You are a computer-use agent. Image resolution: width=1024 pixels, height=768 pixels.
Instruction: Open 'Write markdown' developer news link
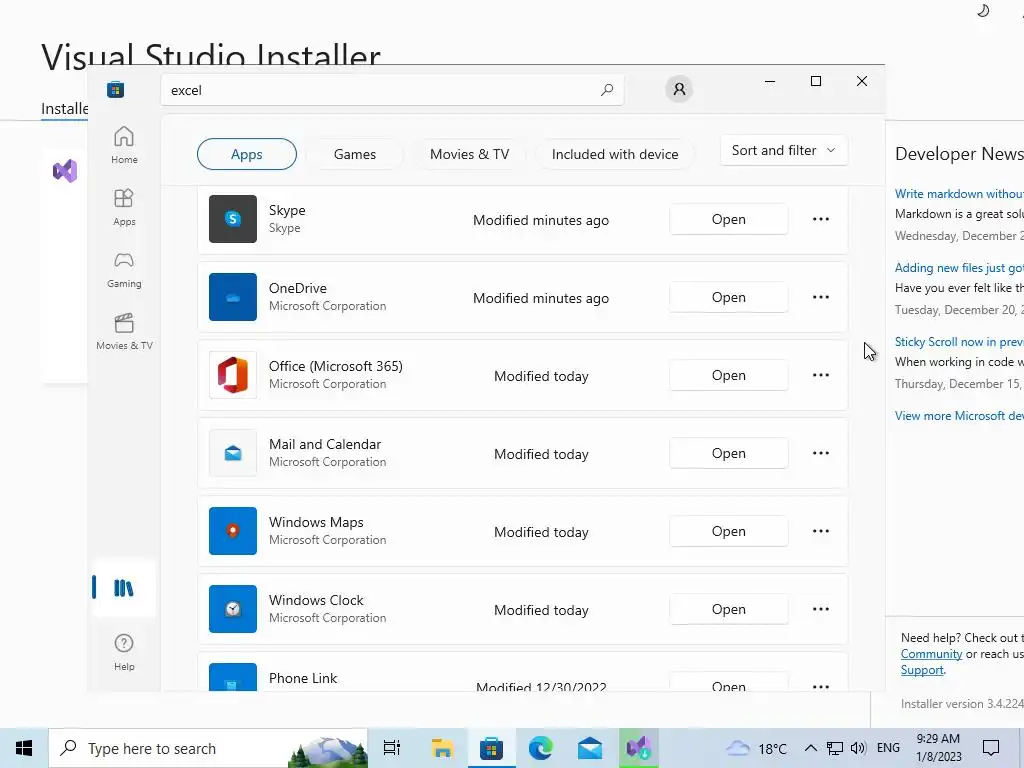pos(959,193)
